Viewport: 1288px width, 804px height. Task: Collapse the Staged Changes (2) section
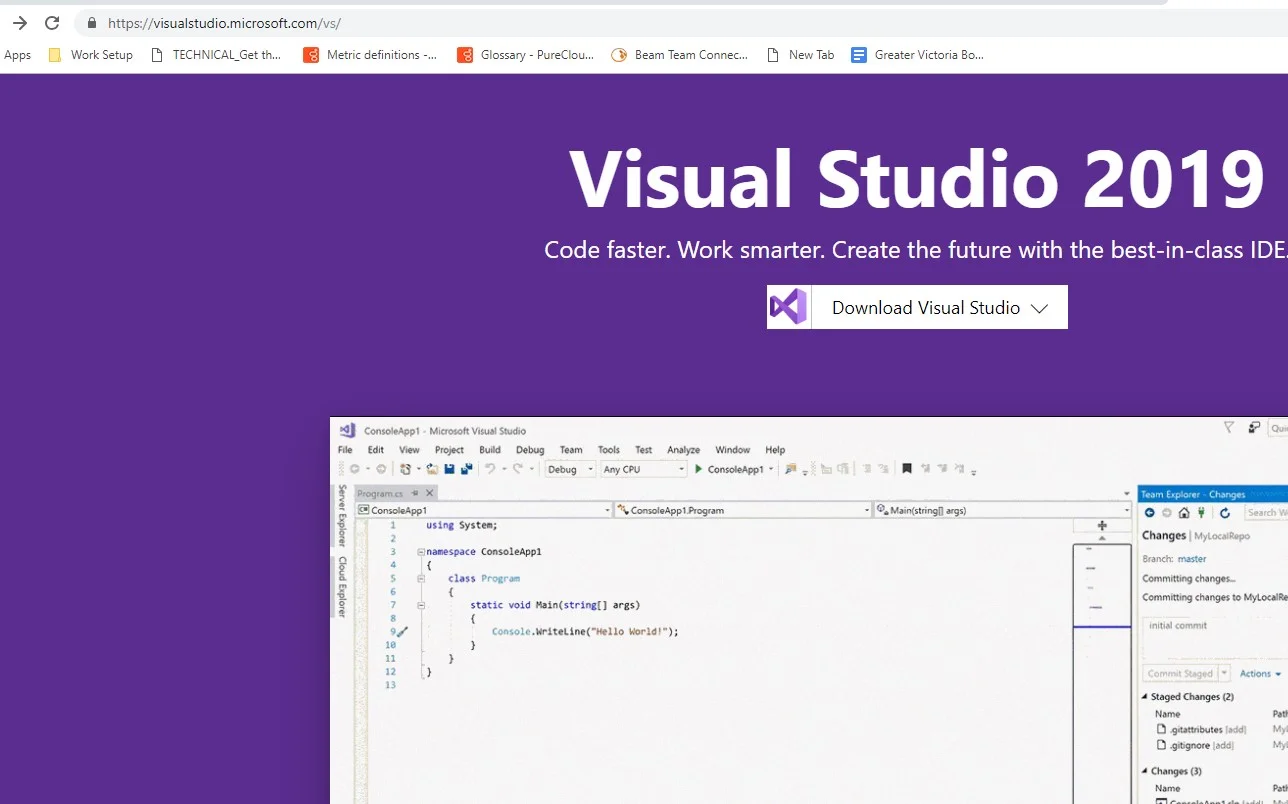[1145, 696]
